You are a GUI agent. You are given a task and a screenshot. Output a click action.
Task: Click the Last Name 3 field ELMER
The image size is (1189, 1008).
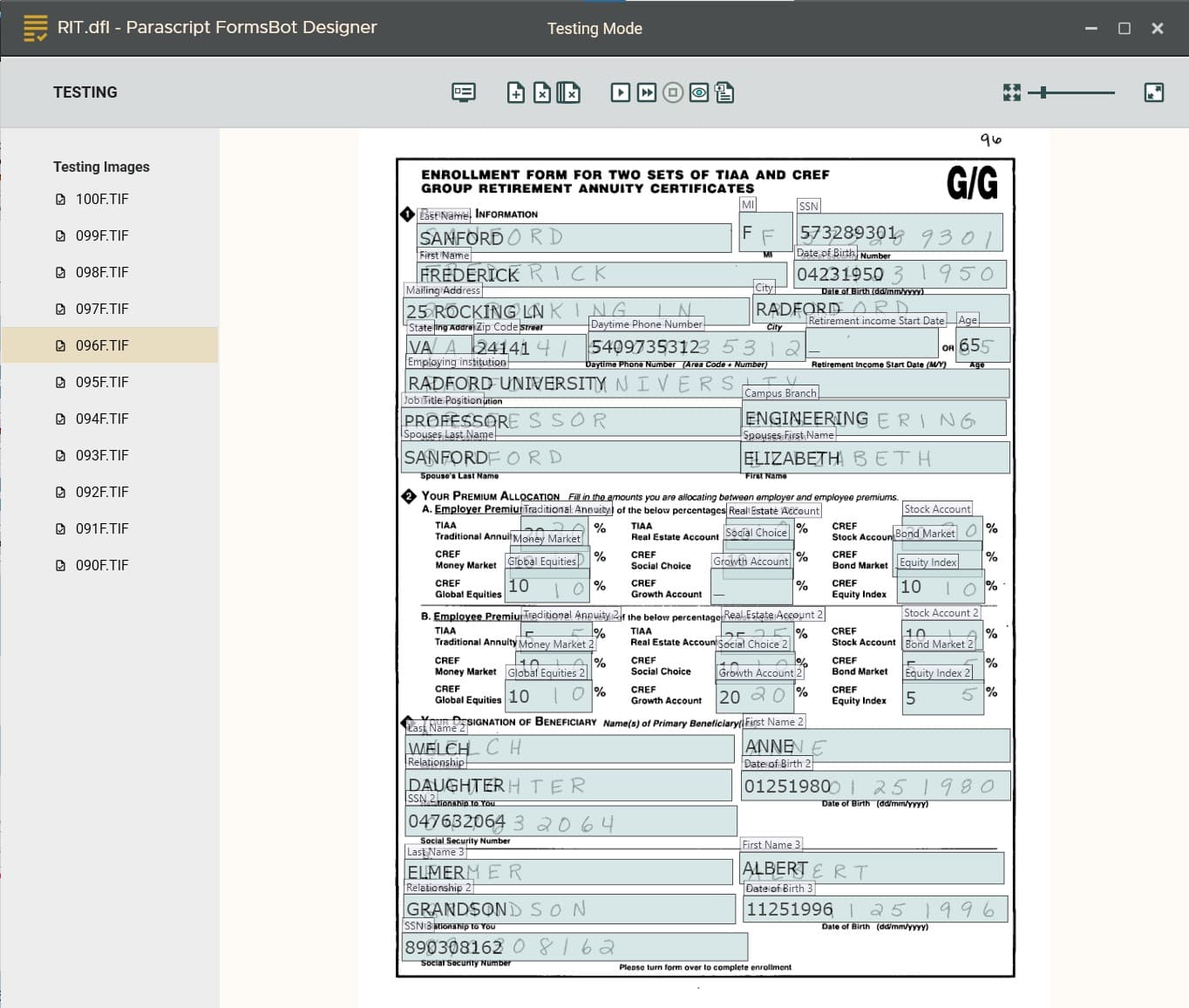coord(569,873)
